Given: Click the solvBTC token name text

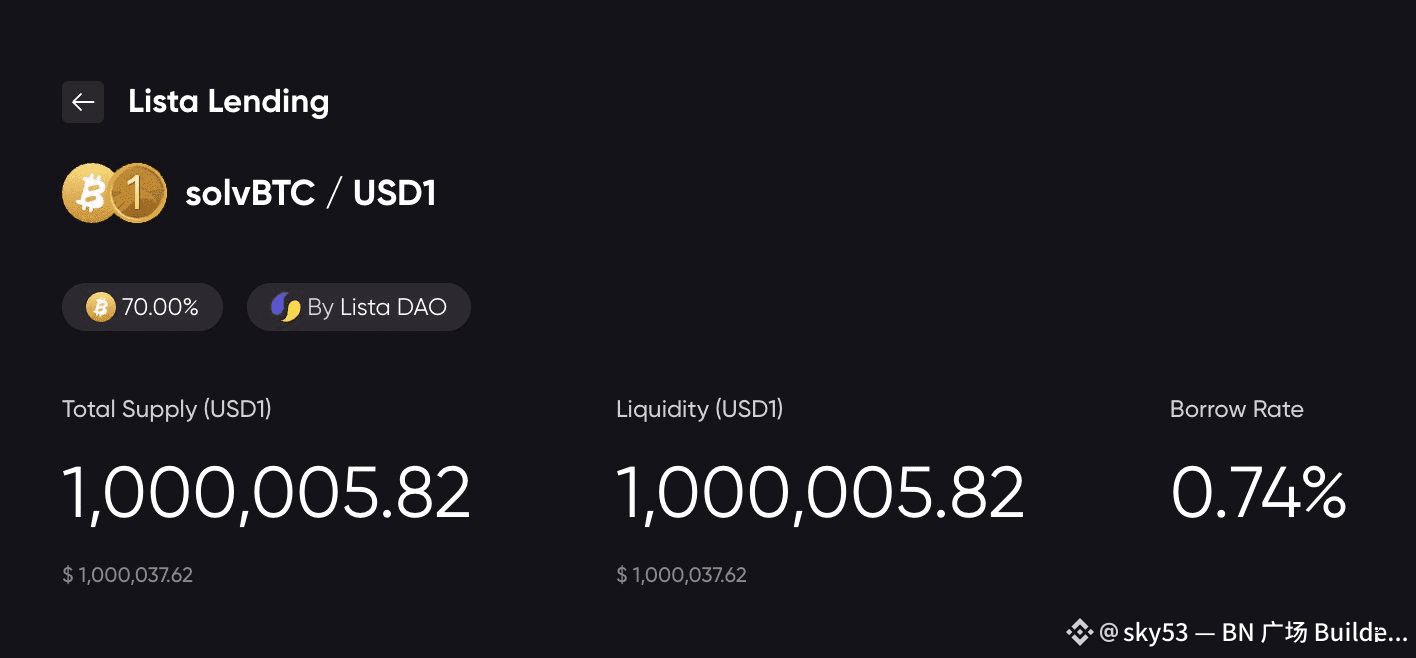Looking at the screenshot, I should click(x=250, y=193).
